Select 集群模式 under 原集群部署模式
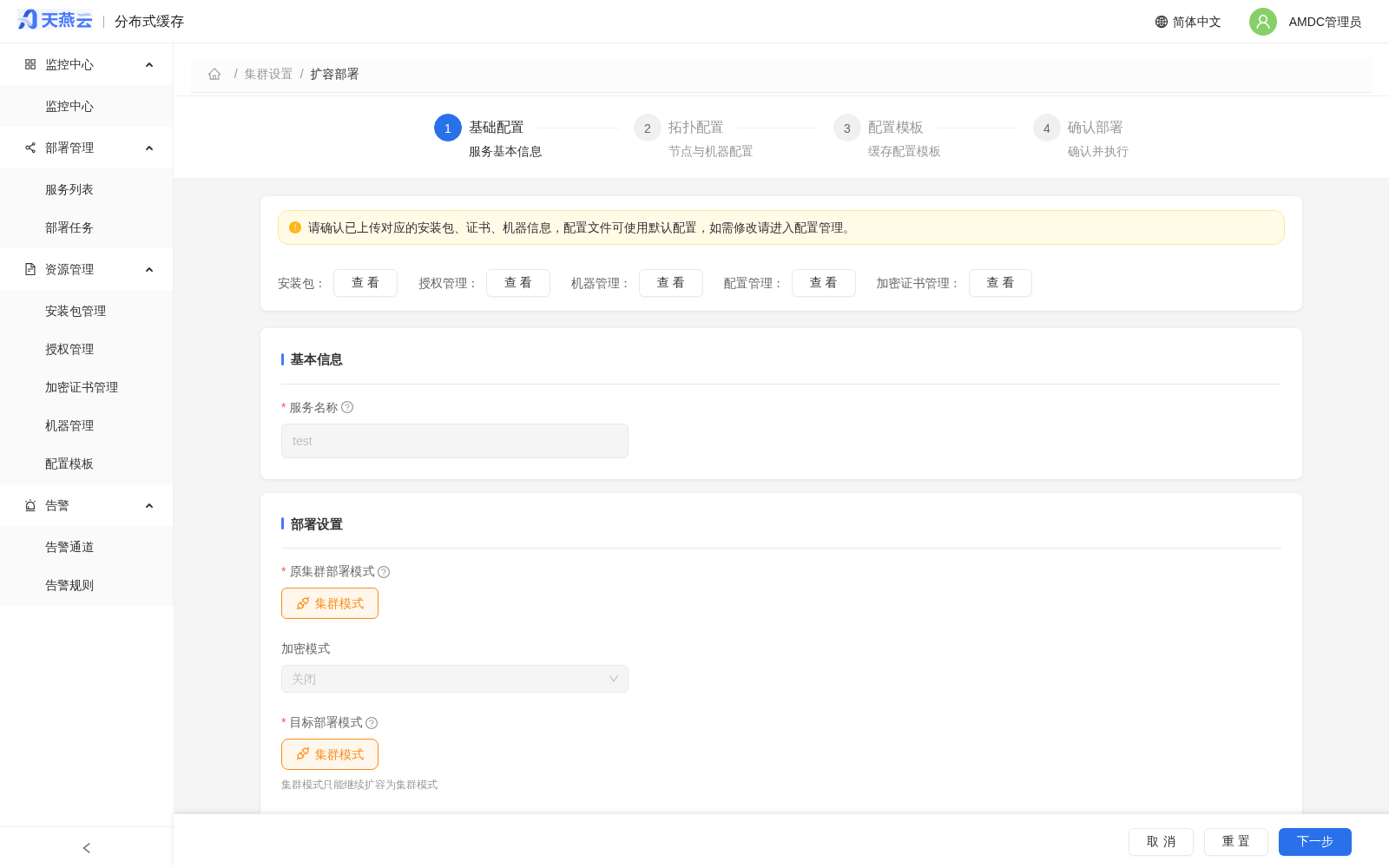This screenshot has height=868, width=1389. pos(330,603)
